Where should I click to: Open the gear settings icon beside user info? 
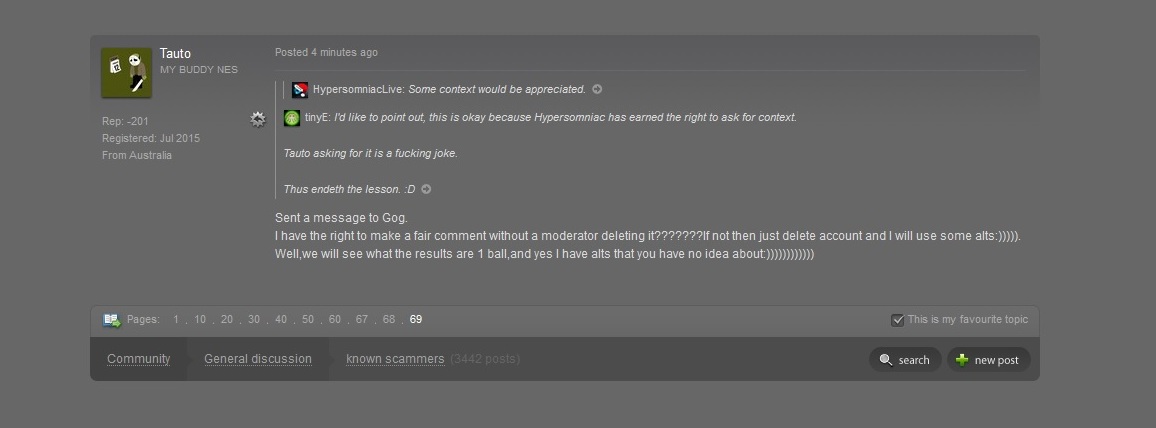click(257, 119)
